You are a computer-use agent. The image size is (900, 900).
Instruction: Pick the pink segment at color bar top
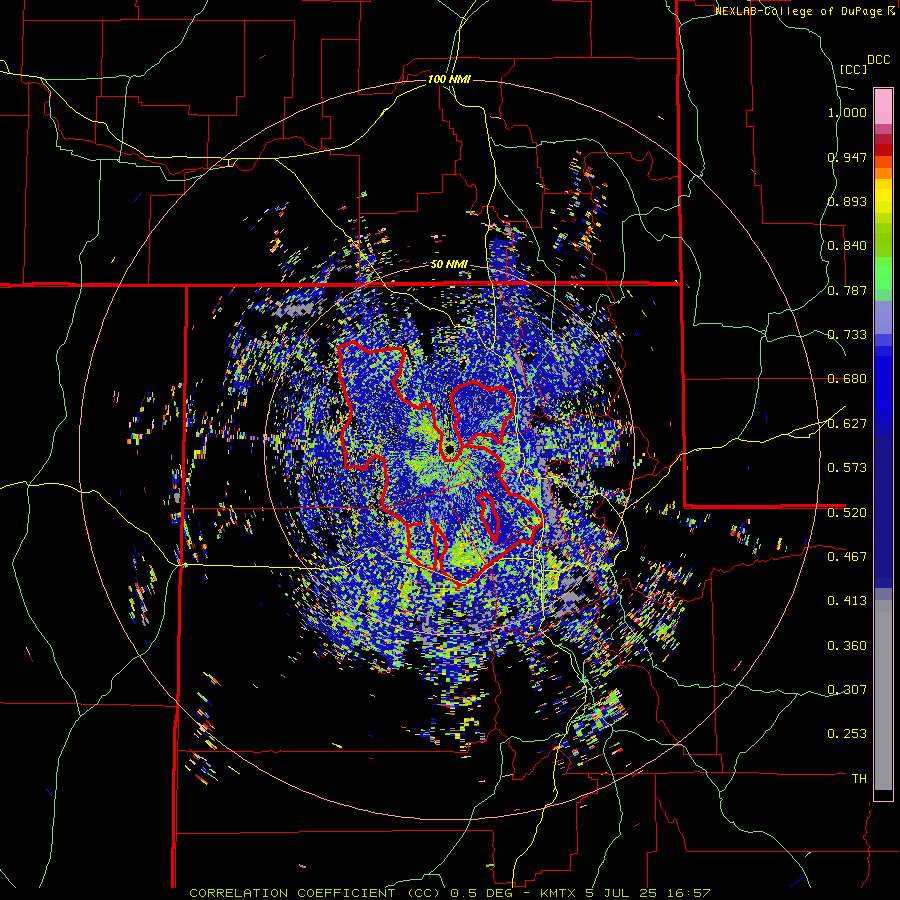[883, 106]
